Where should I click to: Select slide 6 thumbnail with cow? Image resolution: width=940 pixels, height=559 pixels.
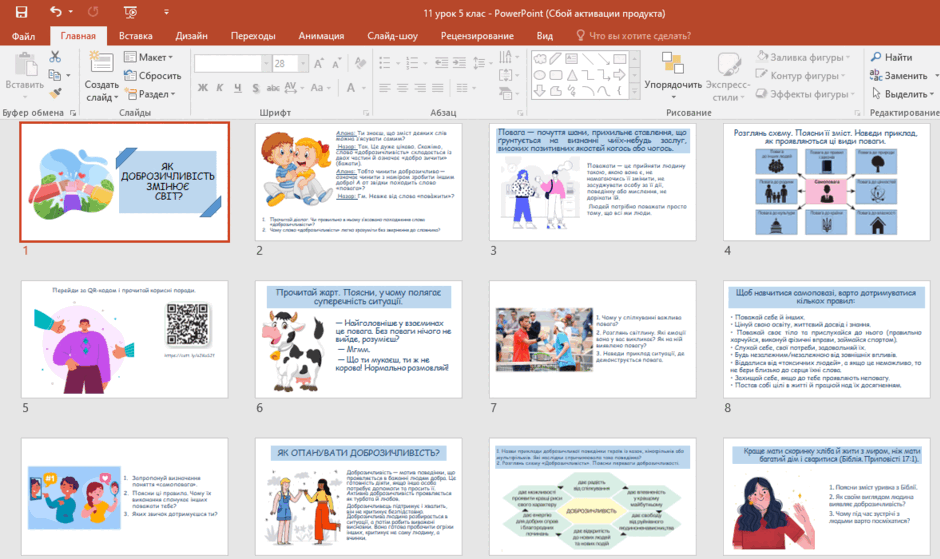click(x=358, y=339)
